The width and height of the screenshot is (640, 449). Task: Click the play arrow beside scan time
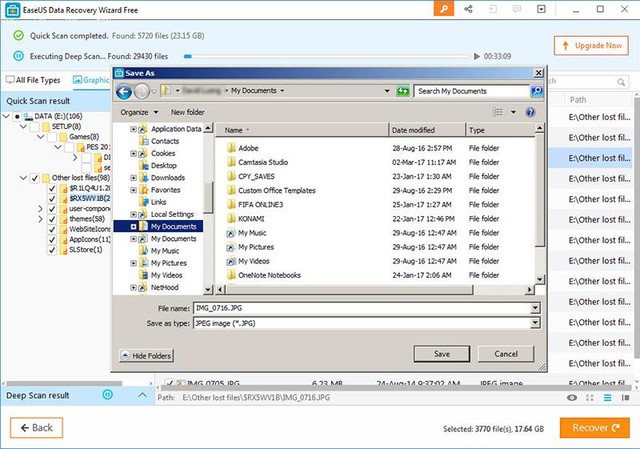click(x=476, y=56)
